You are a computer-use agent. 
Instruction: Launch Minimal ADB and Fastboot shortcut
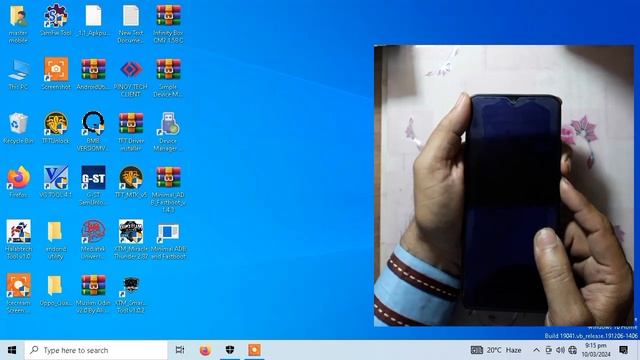point(168,241)
